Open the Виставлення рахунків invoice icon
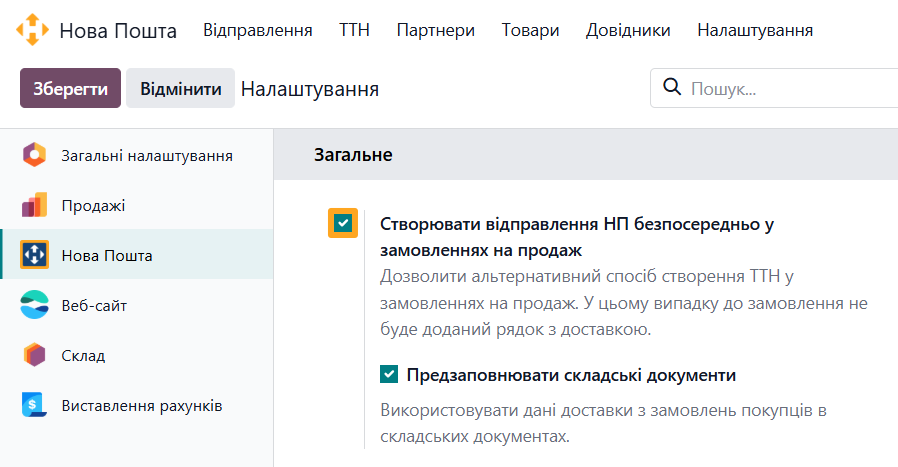The image size is (898, 467). coord(34,405)
